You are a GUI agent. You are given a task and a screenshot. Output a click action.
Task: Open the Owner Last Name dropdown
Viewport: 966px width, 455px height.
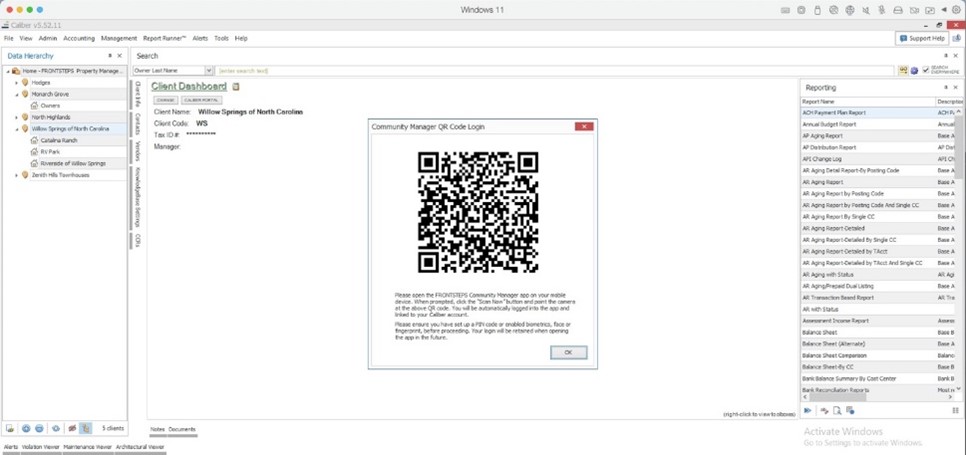pyautogui.click(x=209, y=71)
